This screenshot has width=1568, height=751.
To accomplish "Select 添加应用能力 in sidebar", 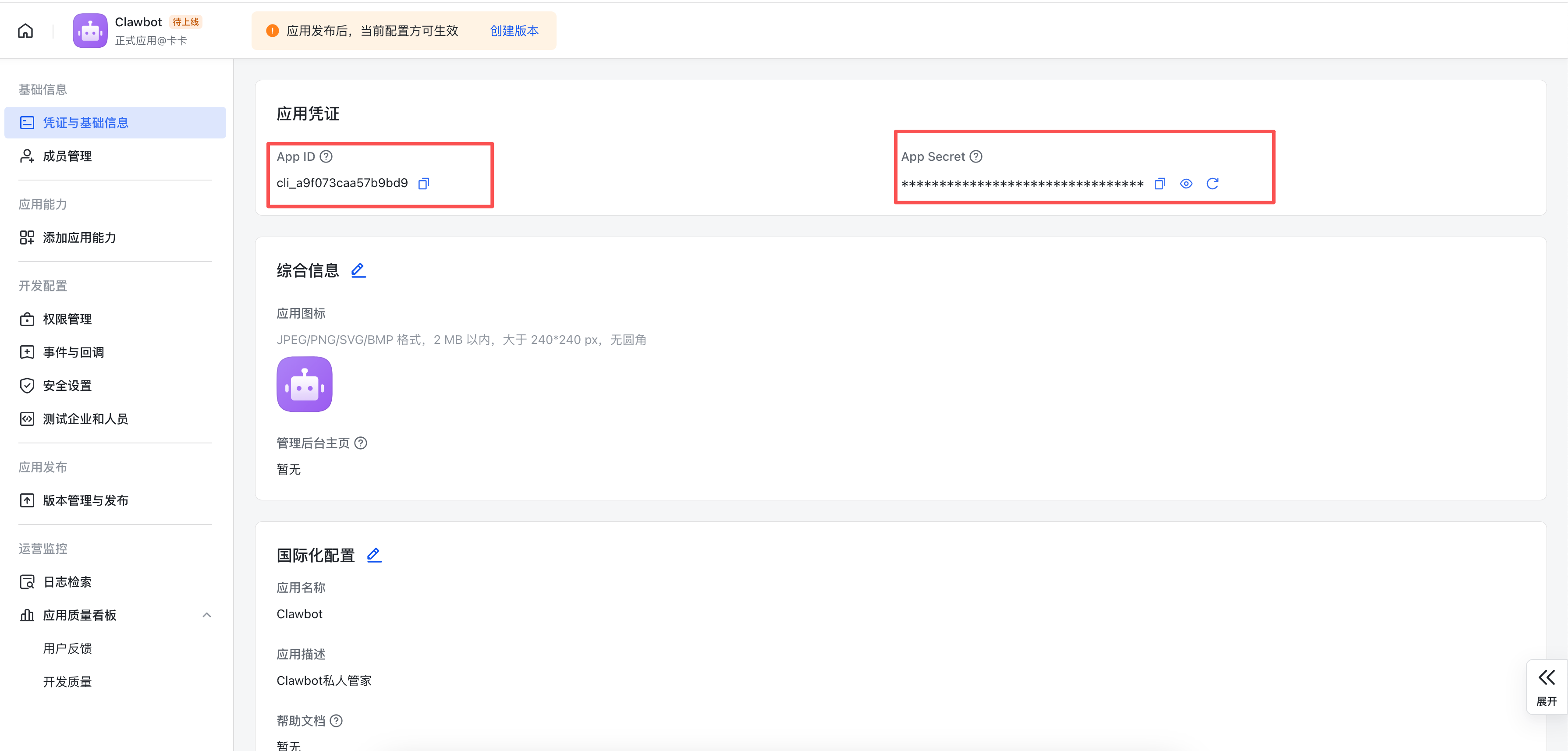I will (79, 237).
